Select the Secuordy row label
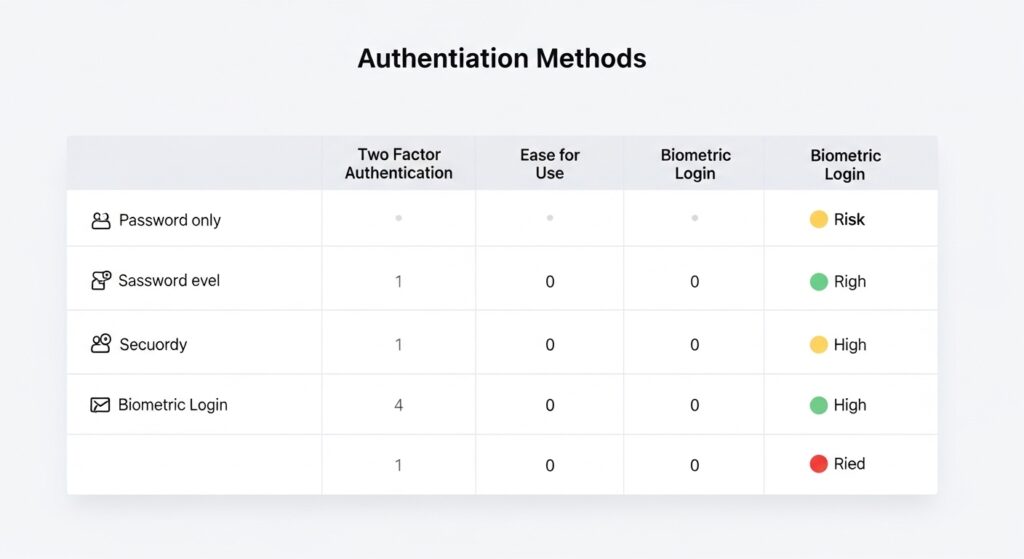The width and height of the screenshot is (1024, 559). [153, 344]
